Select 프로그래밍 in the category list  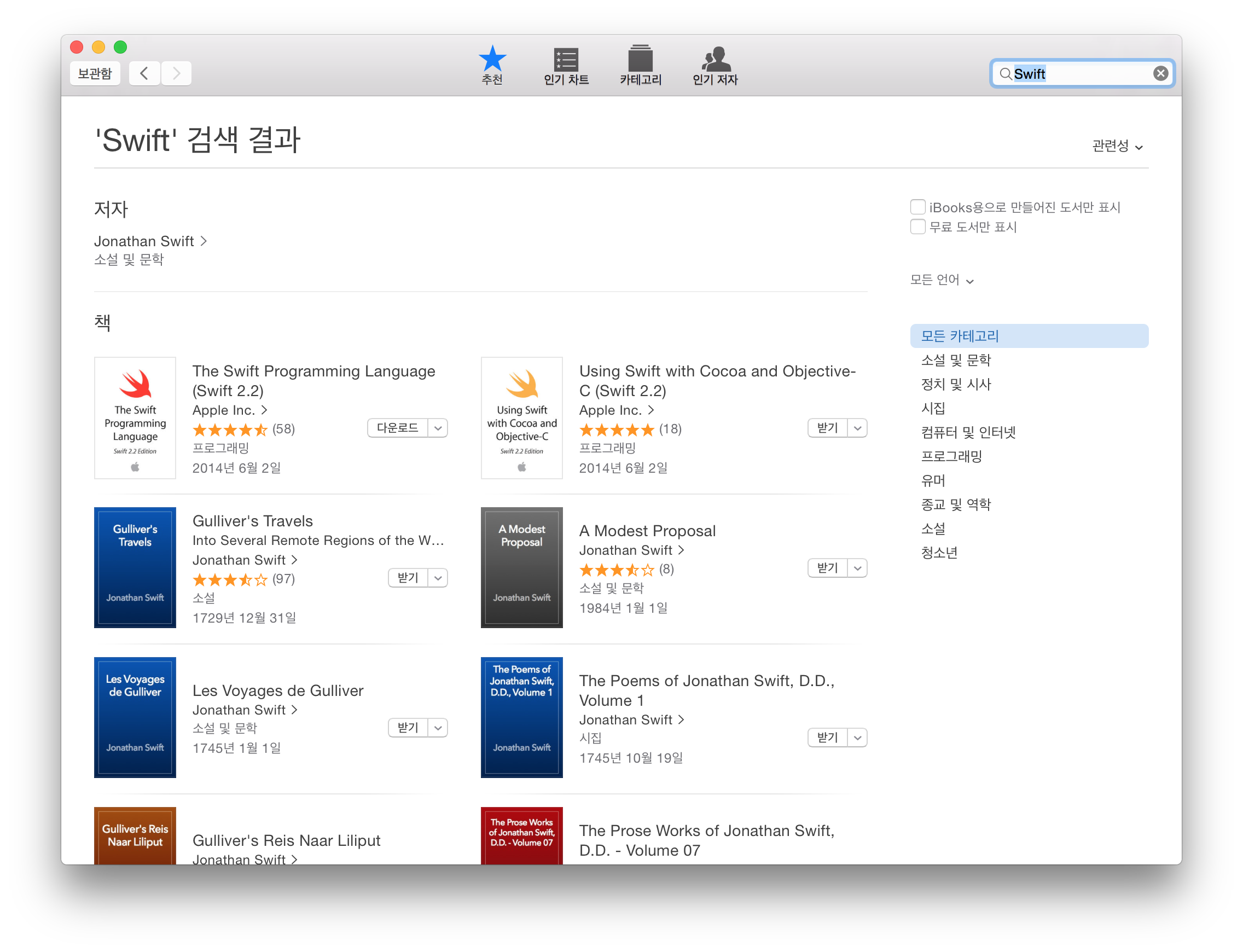point(951,456)
